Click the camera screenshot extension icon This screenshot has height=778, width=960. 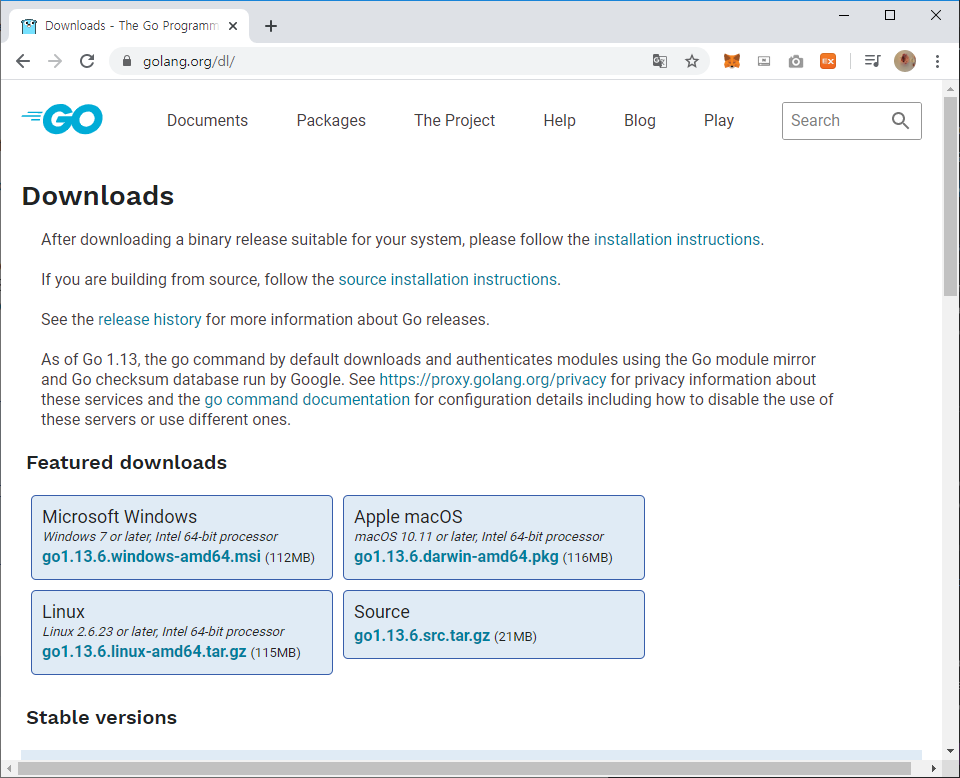click(795, 61)
